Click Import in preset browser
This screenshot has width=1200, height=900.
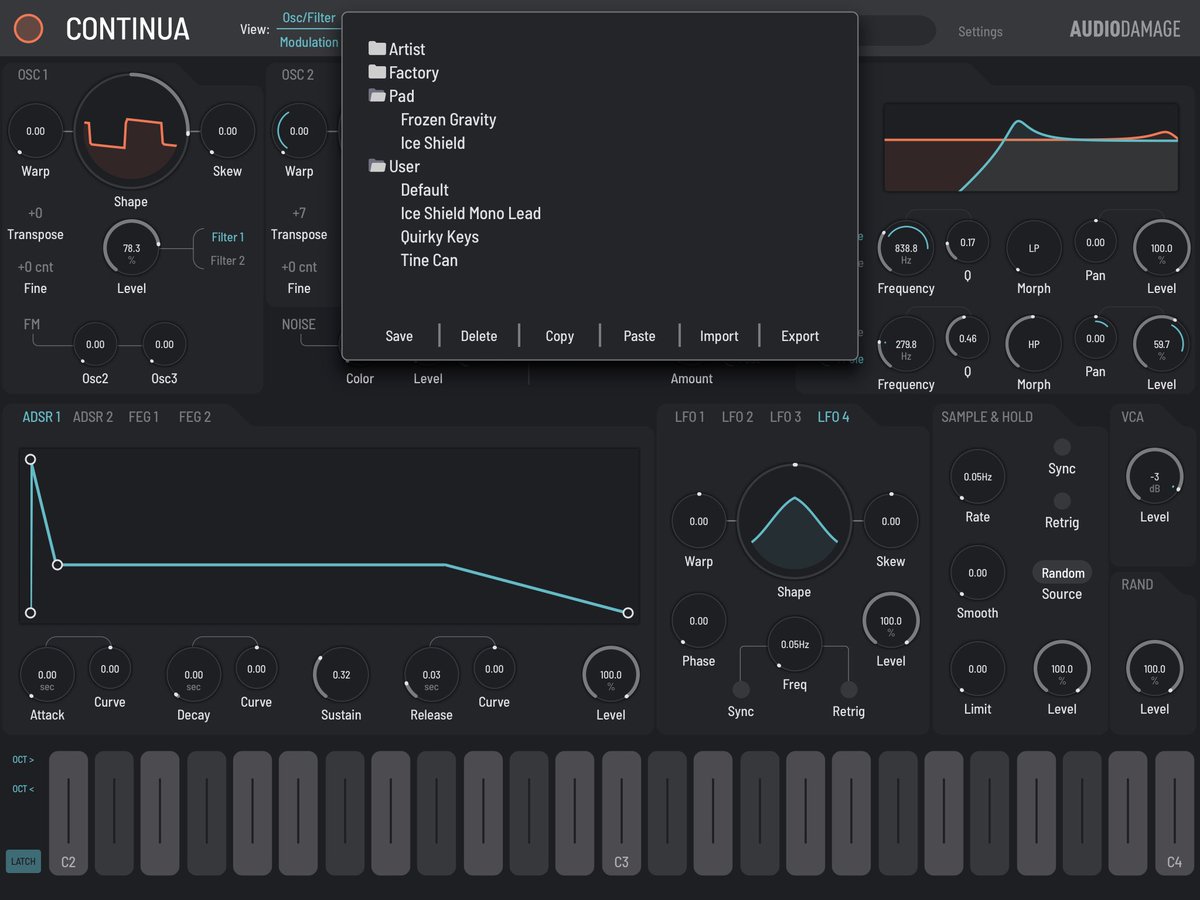(x=719, y=336)
